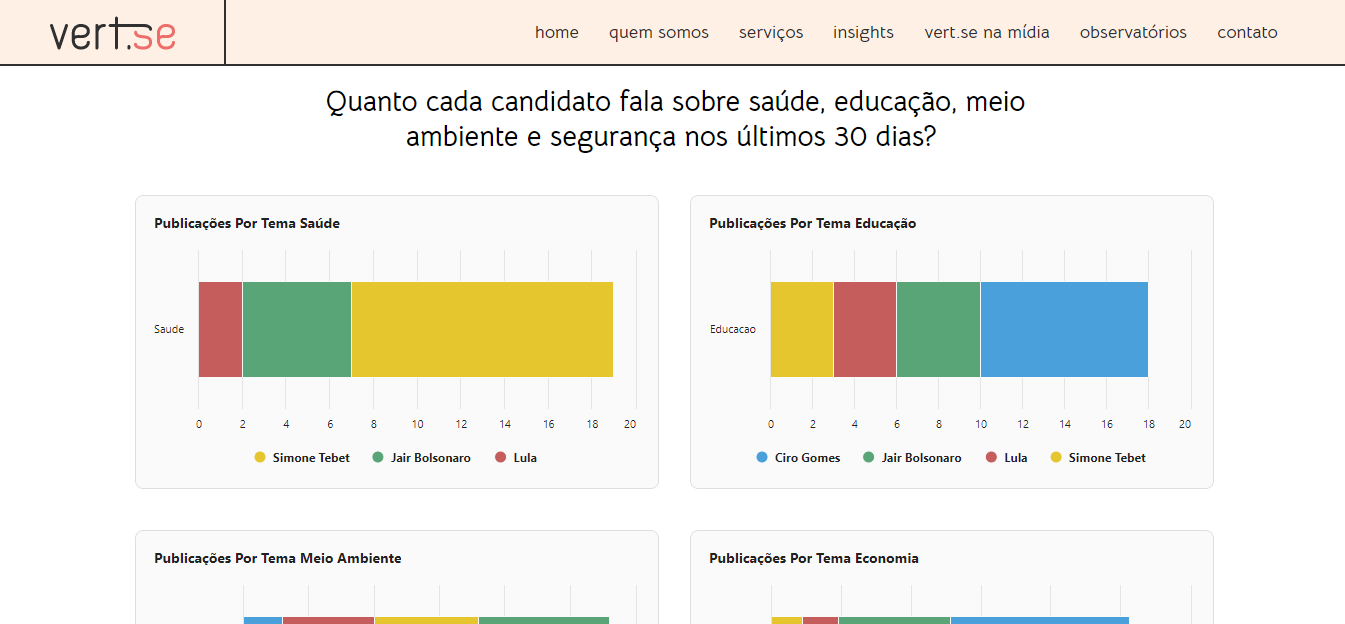Viewport: 1345px width, 624px height.
Task: Go to observatórios page
Action: (1132, 32)
